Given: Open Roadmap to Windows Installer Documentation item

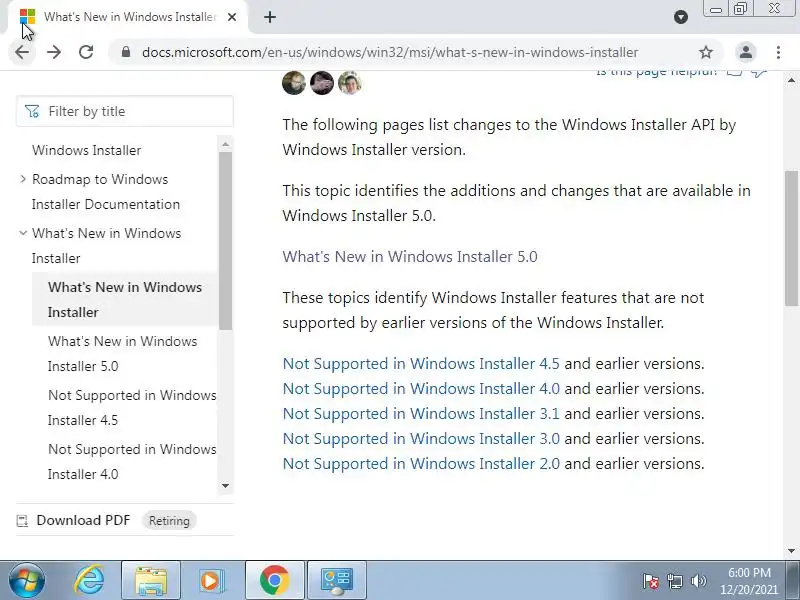Looking at the screenshot, I should [106, 192].
